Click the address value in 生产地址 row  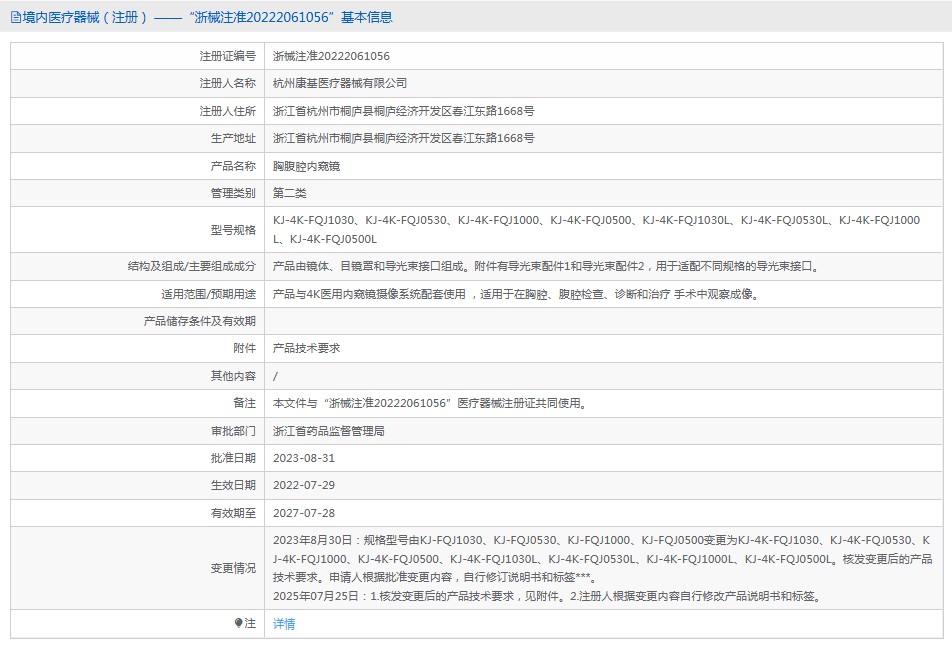[x=403, y=138]
